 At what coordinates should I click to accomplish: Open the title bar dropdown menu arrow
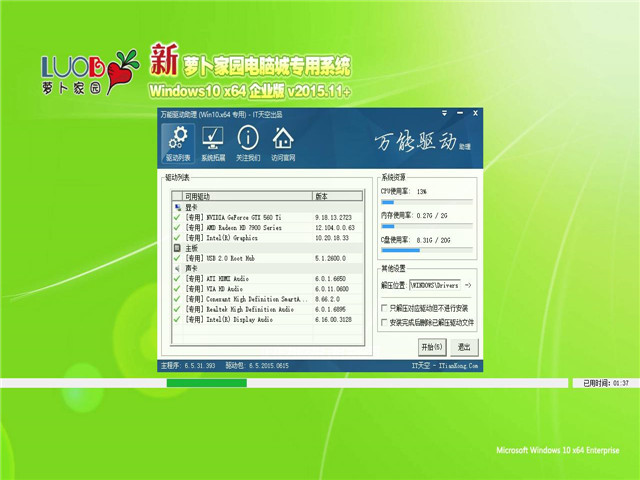pyautogui.click(x=444, y=113)
